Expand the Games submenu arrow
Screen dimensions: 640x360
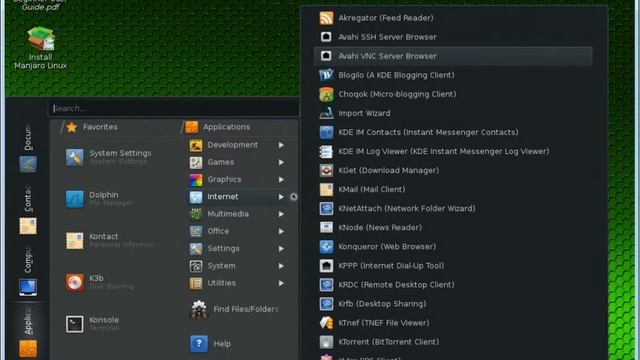[x=281, y=162]
